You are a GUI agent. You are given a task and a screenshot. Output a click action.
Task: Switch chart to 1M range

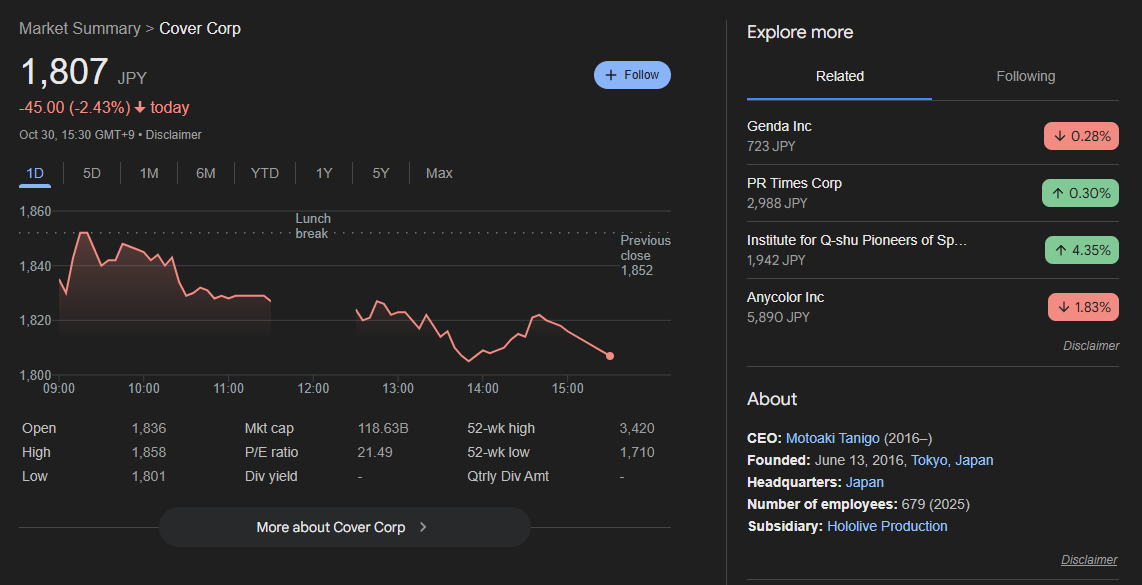click(149, 173)
